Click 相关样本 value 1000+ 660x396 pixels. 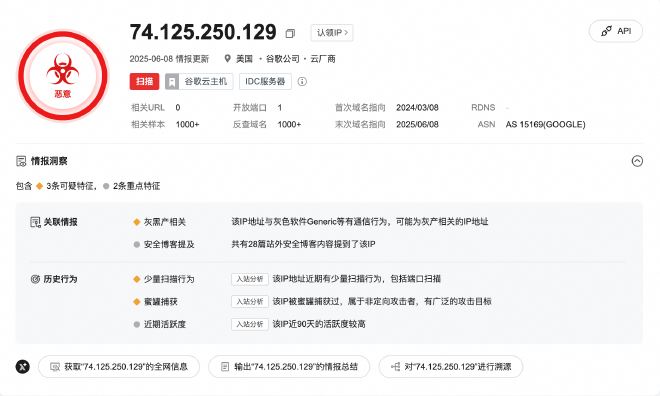click(187, 125)
